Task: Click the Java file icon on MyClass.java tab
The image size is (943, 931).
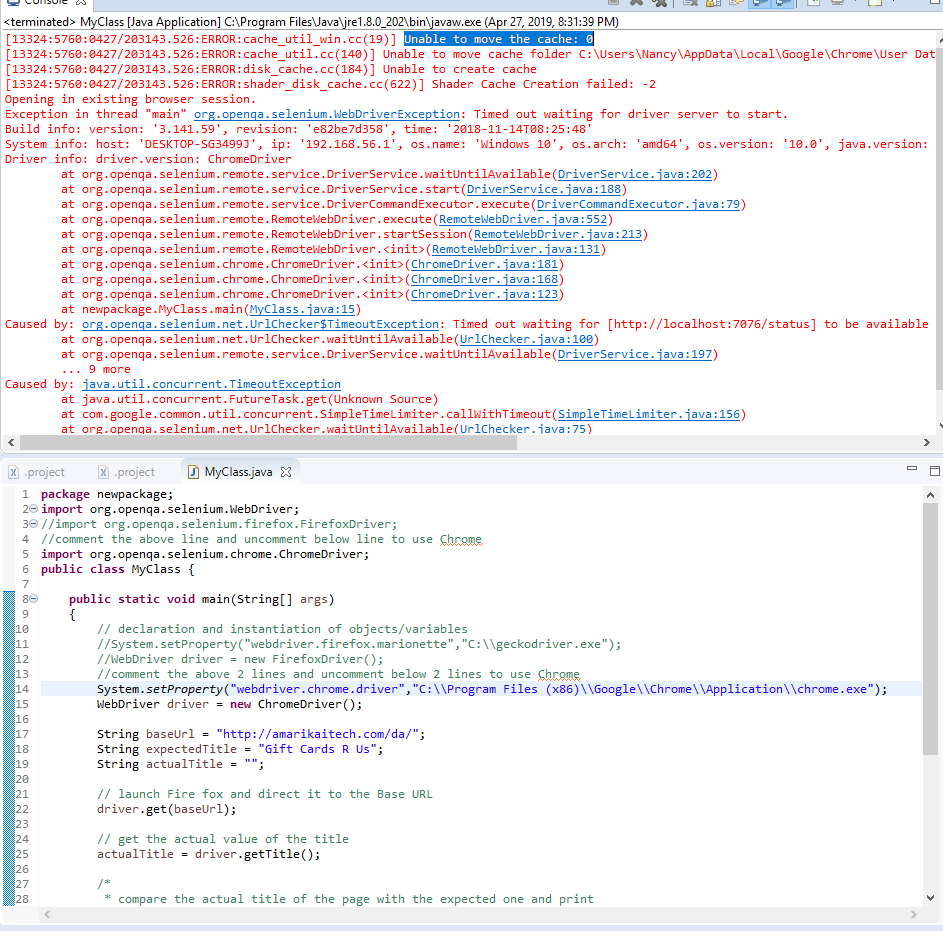Action: pyautogui.click(x=193, y=472)
